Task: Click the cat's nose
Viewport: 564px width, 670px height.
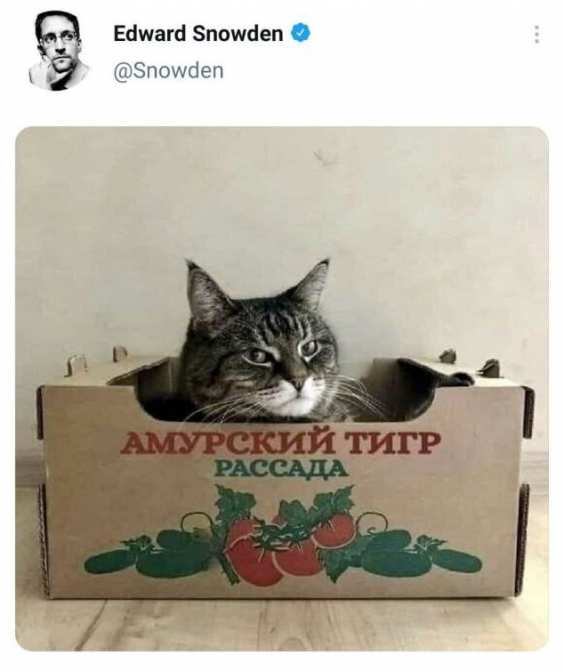Action: pos(298,383)
